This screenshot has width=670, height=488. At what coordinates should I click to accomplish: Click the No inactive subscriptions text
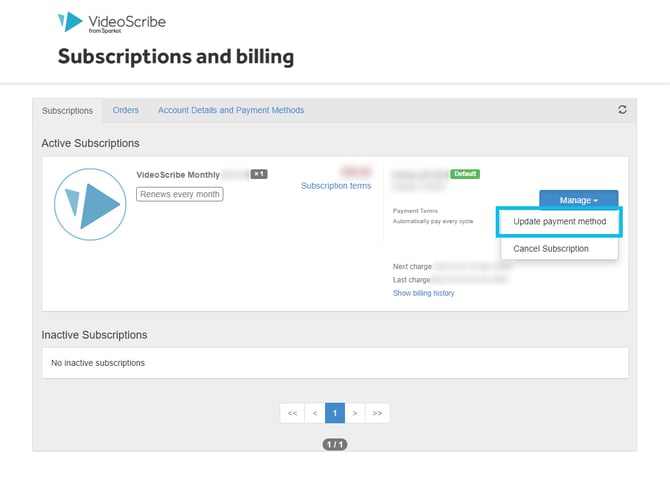[98, 363]
